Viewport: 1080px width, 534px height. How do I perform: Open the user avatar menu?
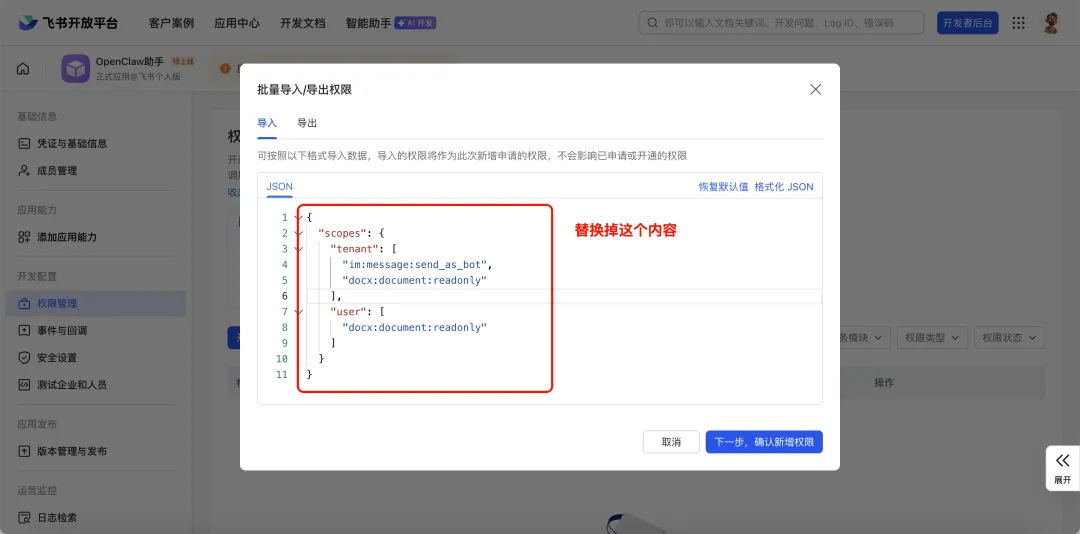click(1051, 23)
